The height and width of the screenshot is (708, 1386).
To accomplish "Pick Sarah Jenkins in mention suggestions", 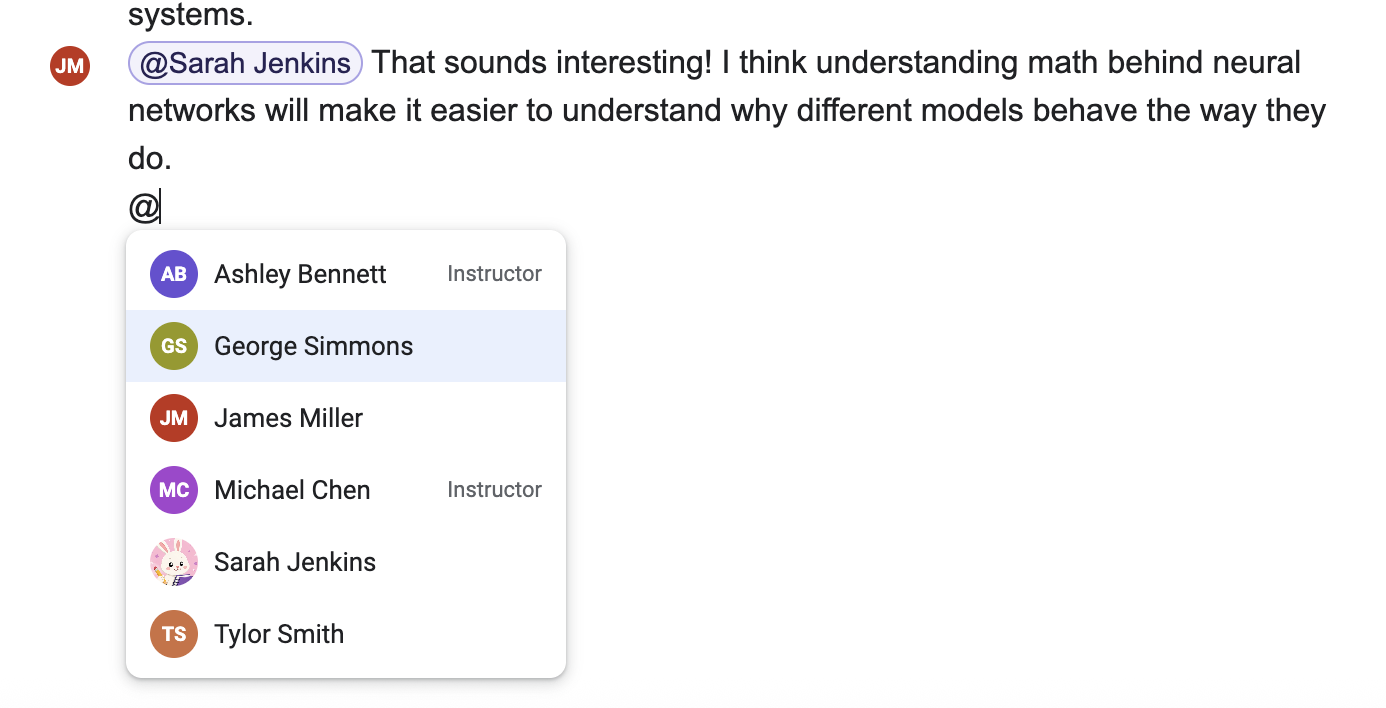I will [x=346, y=562].
